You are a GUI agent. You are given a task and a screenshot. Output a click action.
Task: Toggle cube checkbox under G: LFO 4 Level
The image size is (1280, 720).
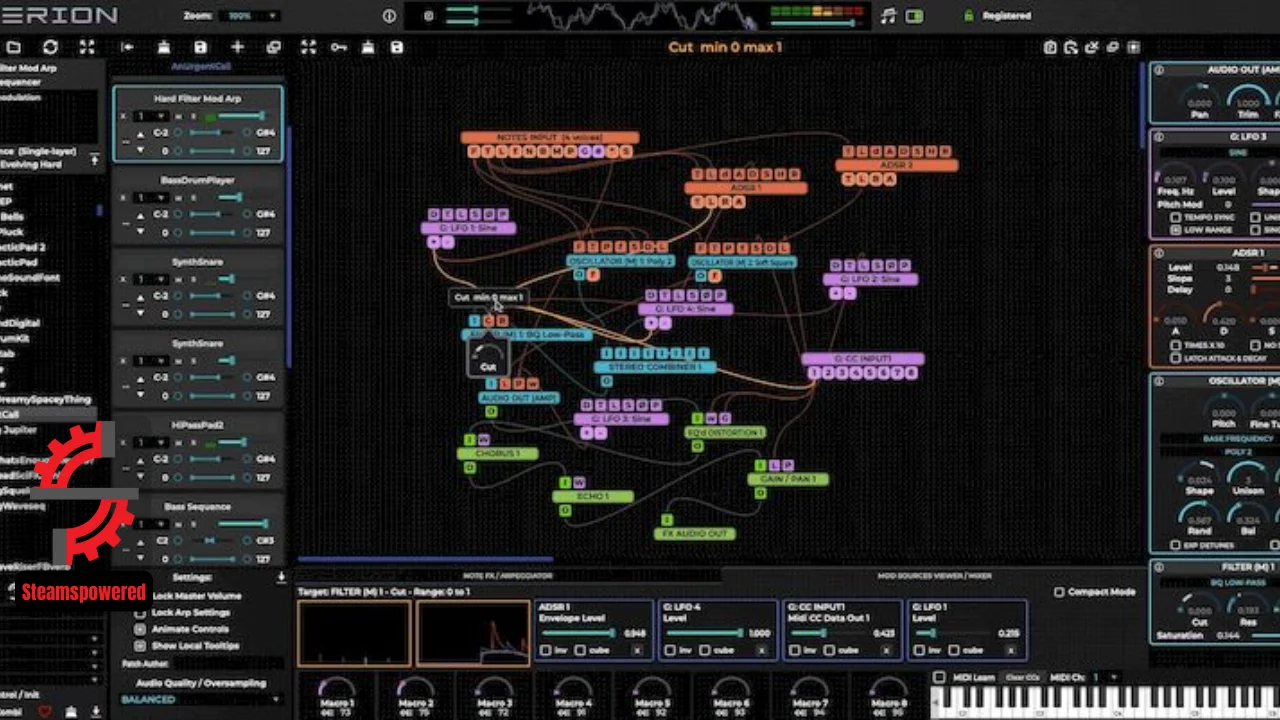coord(705,650)
